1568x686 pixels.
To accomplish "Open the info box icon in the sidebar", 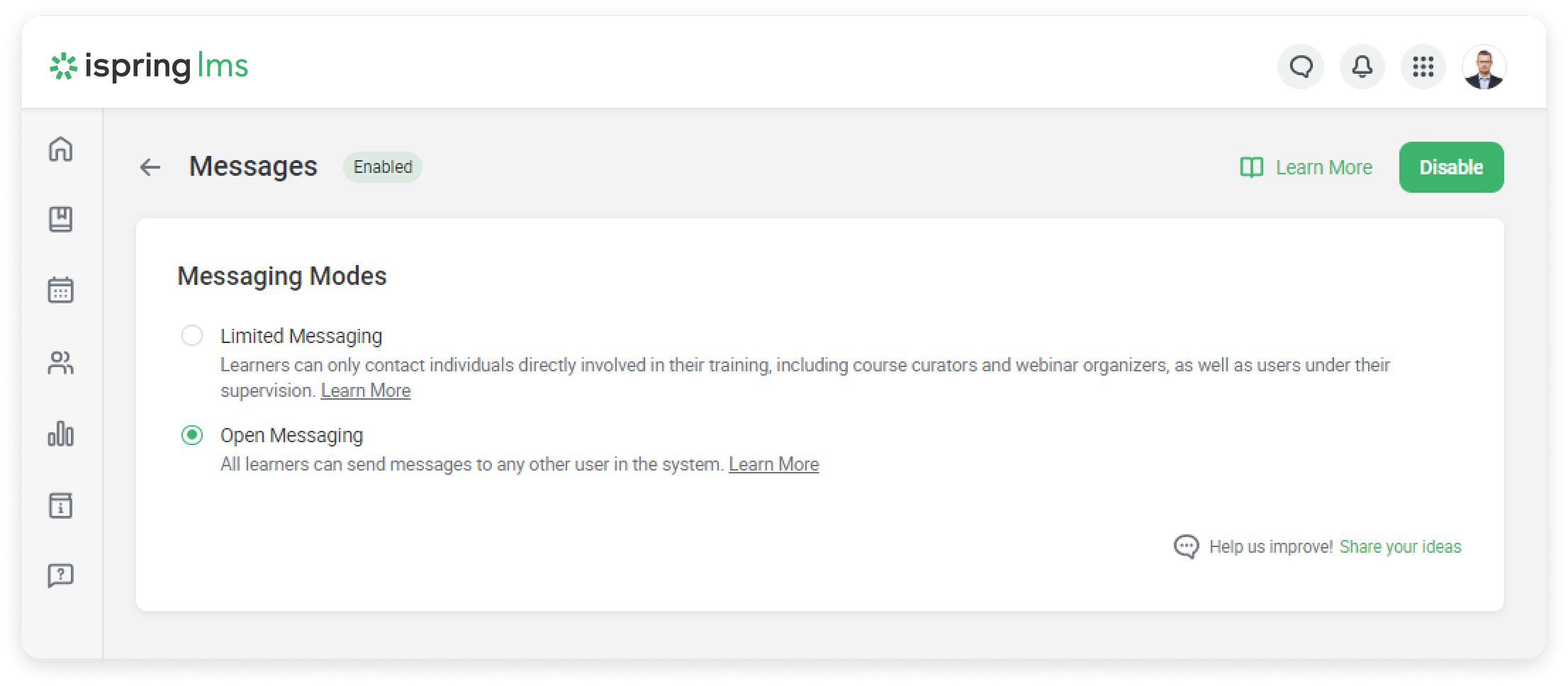I will tap(61, 505).
